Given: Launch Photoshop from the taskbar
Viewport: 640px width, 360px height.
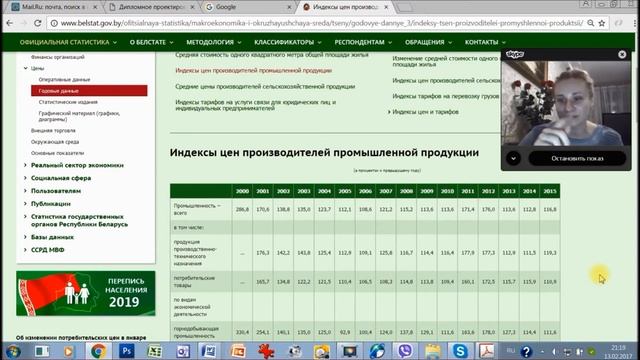Looking at the screenshot, I should point(126,351).
